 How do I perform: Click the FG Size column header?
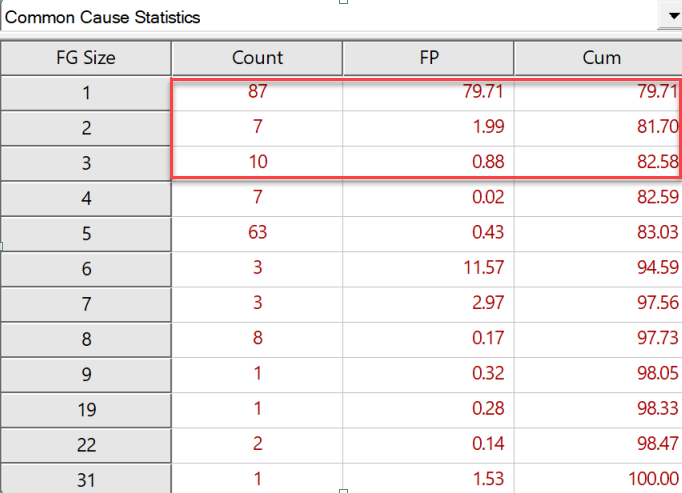pyautogui.click(x=86, y=58)
